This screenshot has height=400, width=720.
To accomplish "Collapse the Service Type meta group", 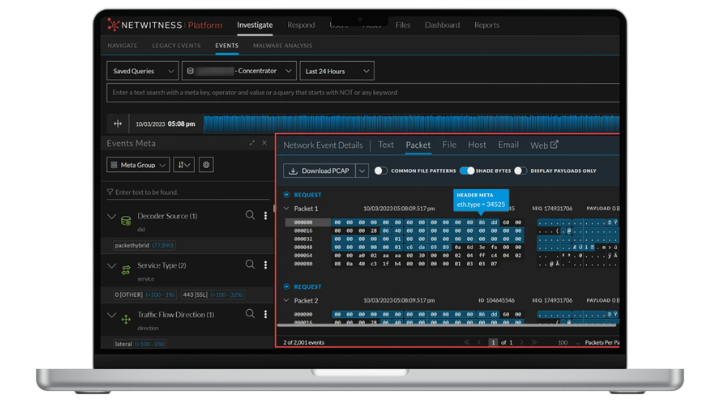I will pyautogui.click(x=112, y=265).
